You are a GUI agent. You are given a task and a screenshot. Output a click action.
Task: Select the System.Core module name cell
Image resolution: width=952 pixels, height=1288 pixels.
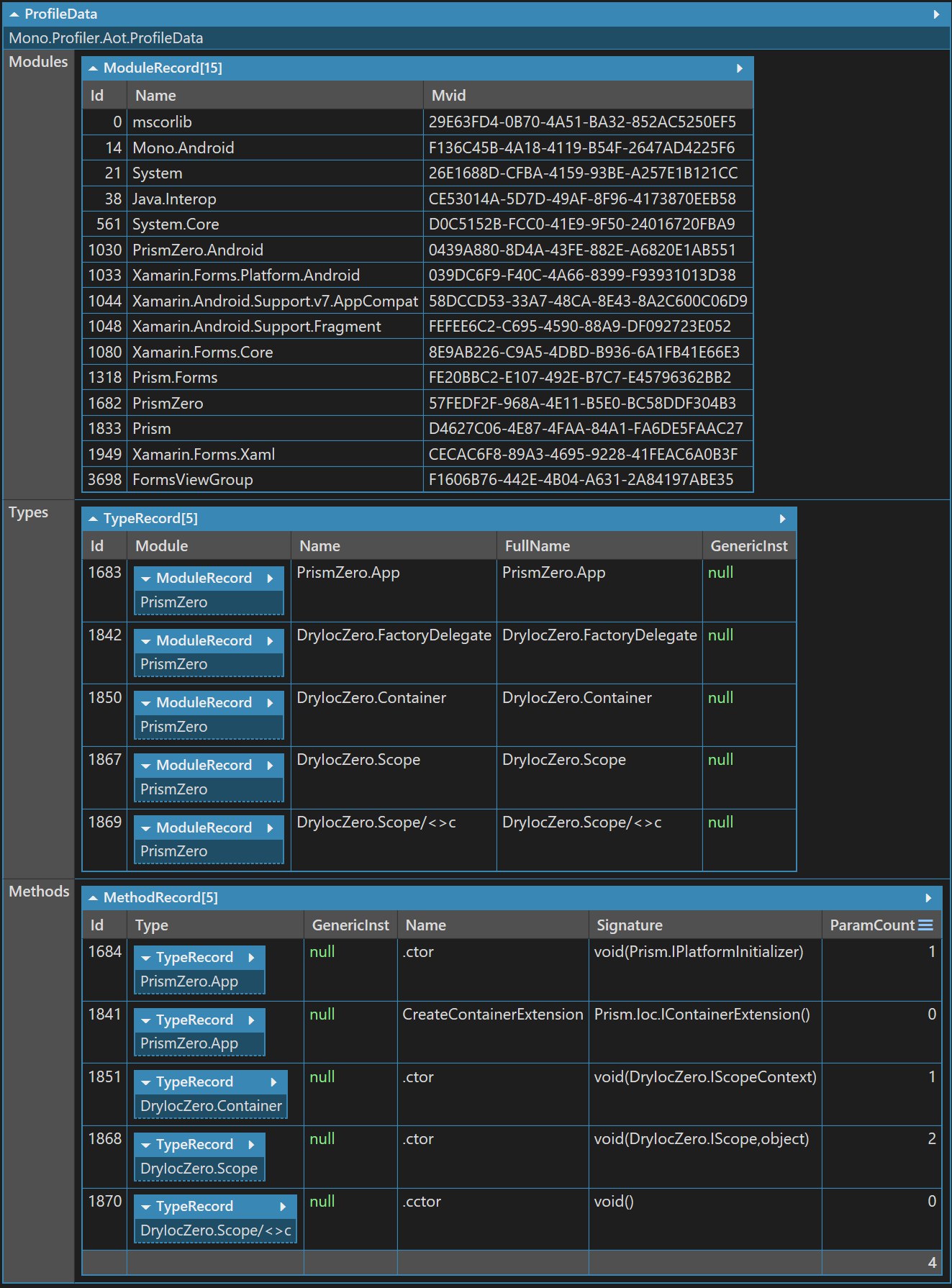275,225
